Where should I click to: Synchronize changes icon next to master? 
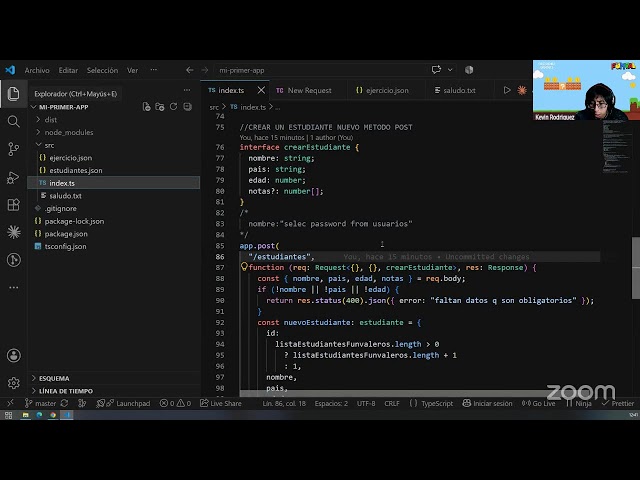pyautogui.click(x=64, y=403)
